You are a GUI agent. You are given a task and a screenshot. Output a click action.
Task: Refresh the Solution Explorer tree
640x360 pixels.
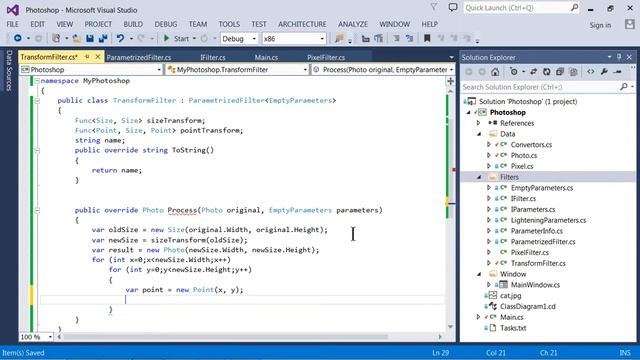[547, 72]
